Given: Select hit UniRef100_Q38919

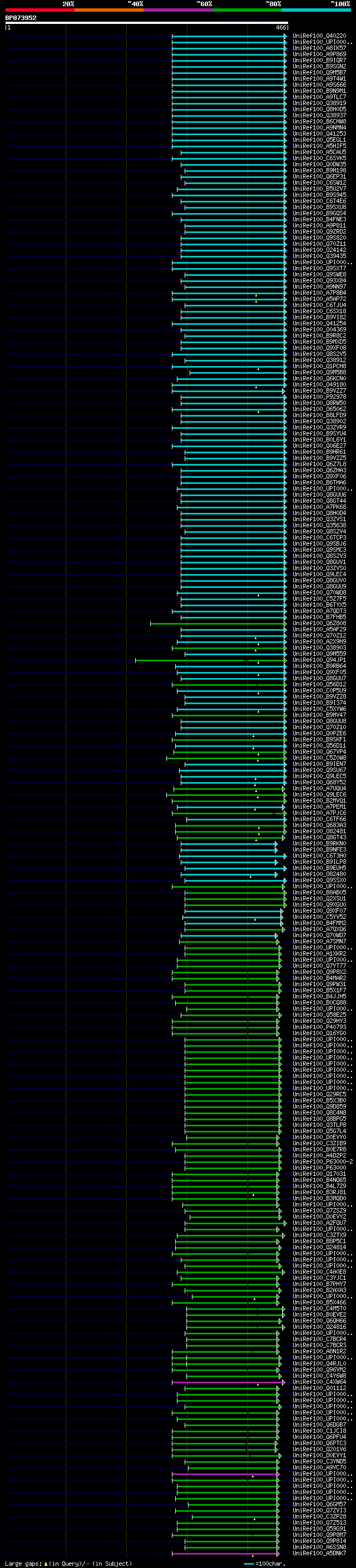Looking at the screenshot, I should 319,103.
